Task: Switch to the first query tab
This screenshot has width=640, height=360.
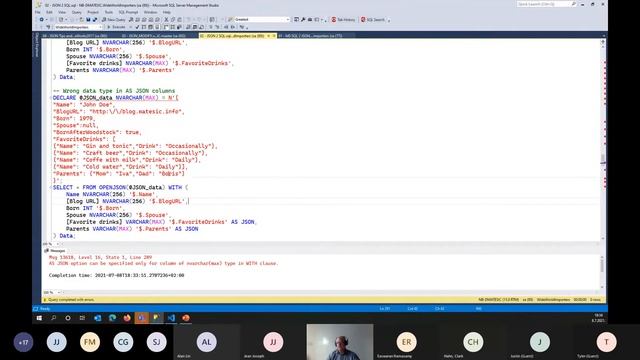Action: 75,36
